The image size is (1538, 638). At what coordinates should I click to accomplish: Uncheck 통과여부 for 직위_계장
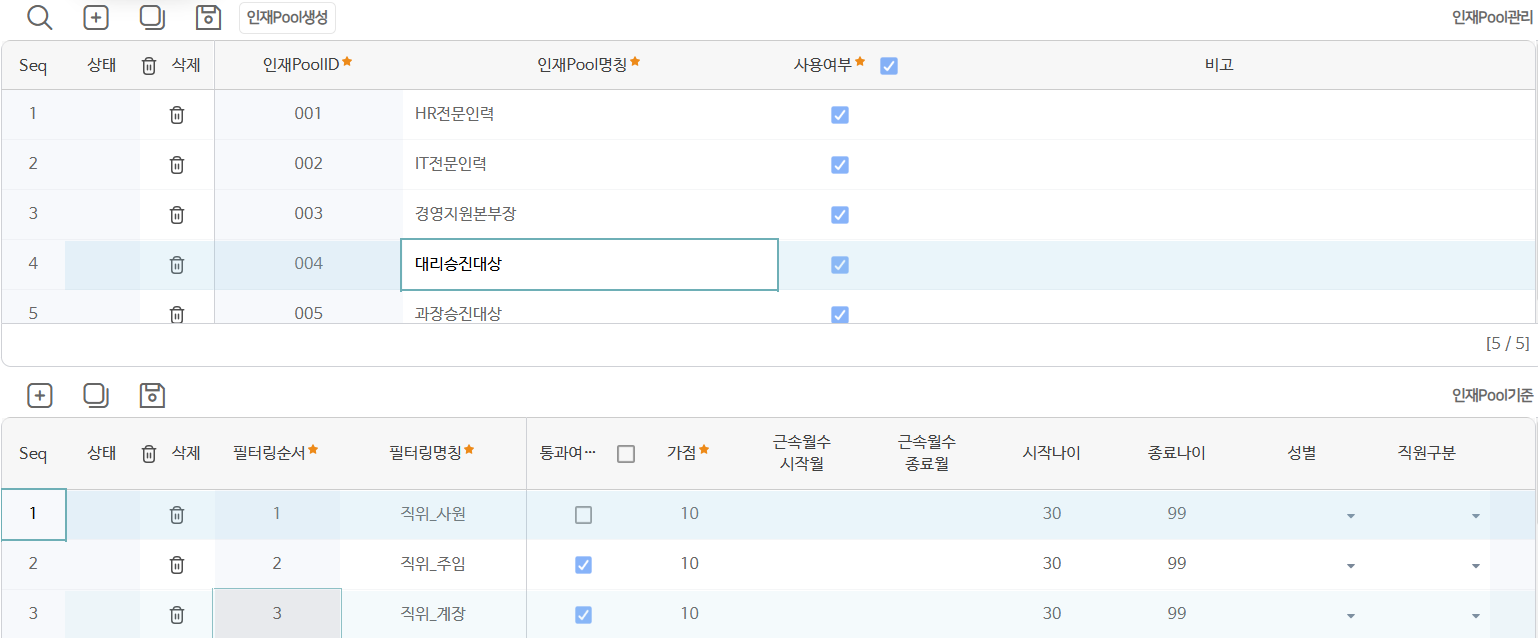pyautogui.click(x=584, y=615)
